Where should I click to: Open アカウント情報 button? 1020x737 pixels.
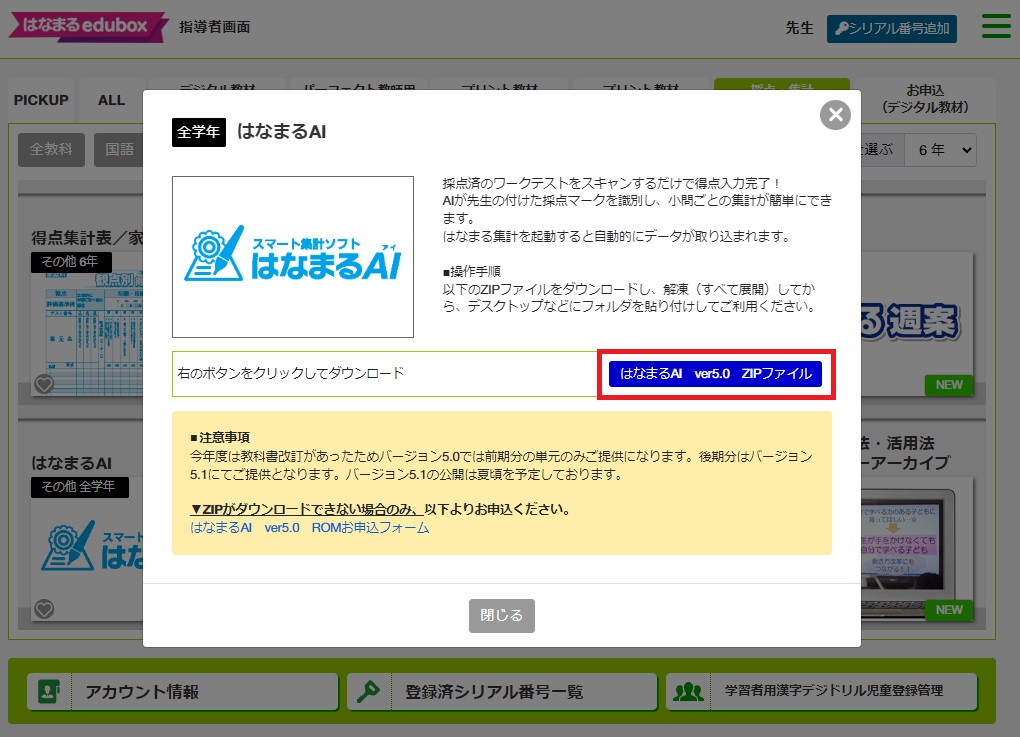click(x=183, y=691)
